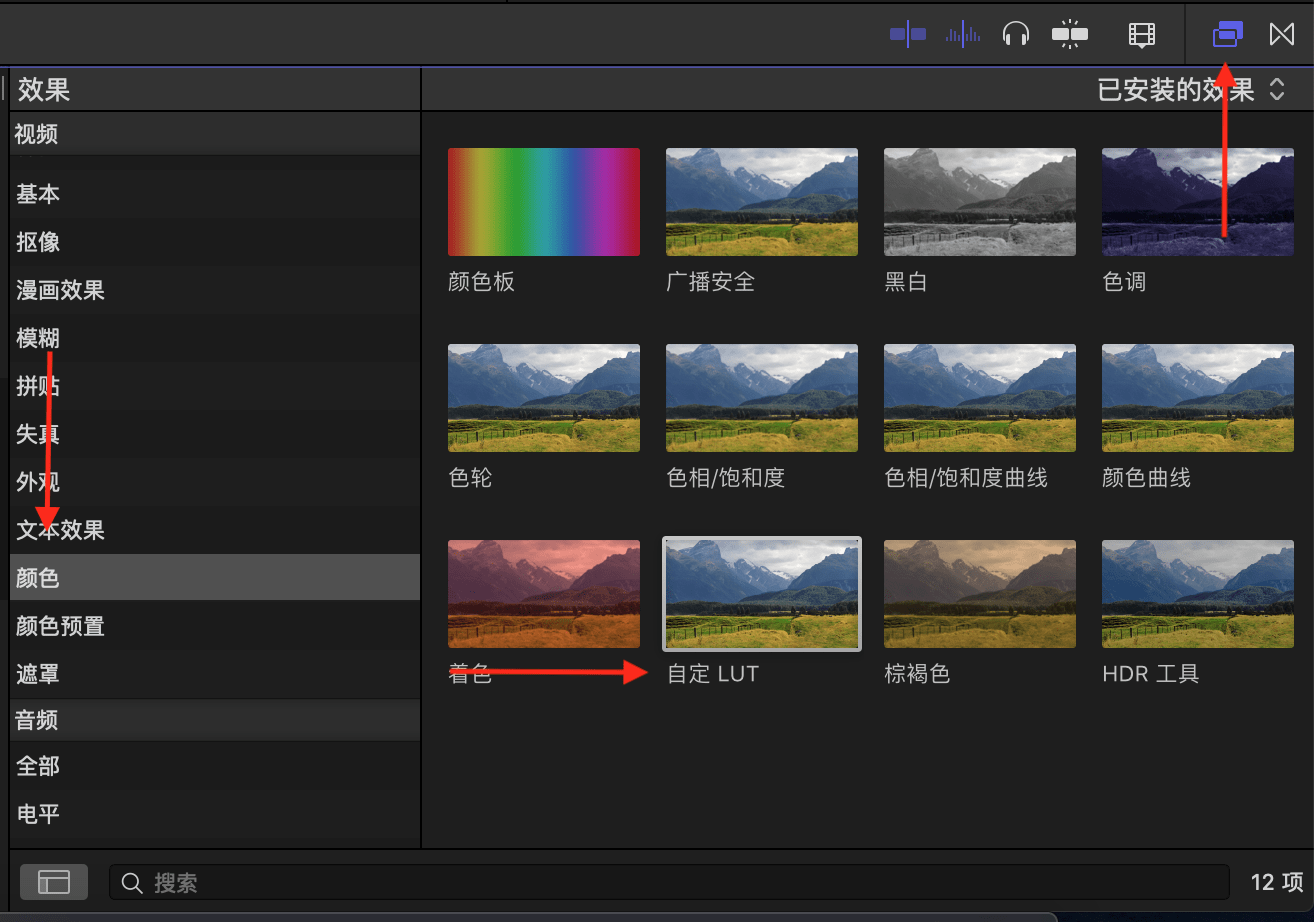Click the magnifier icon in the search field
The width and height of the screenshot is (1314, 922).
pyautogui.click(x=131, y=883)
